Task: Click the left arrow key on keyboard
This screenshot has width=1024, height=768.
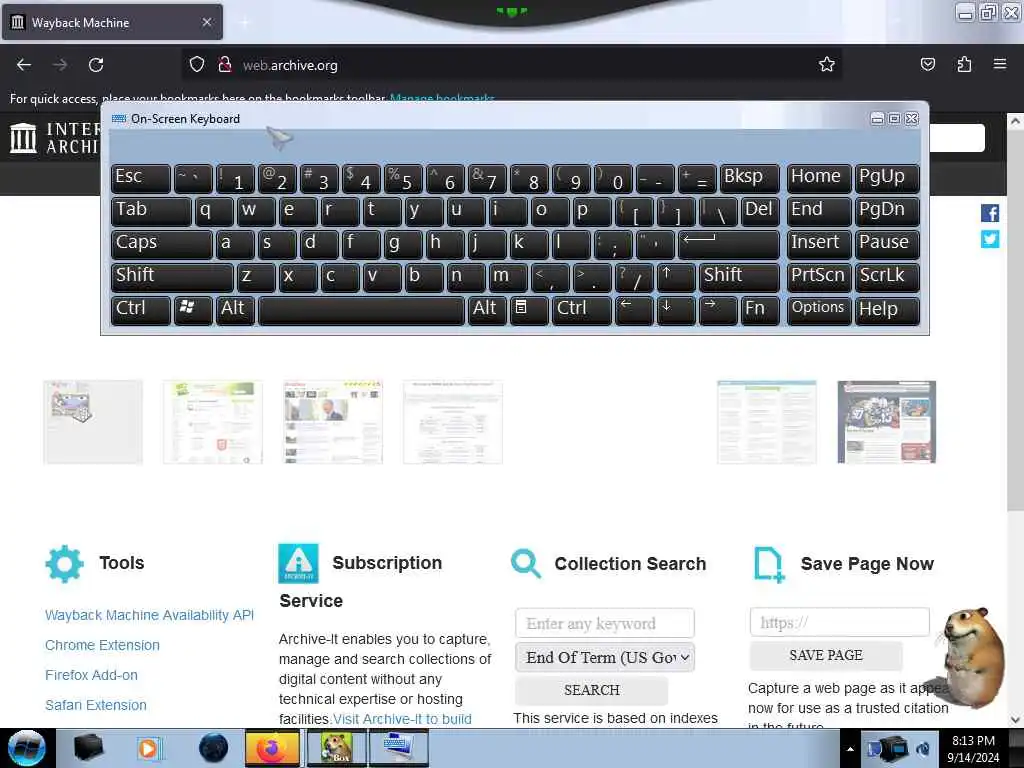Action: 633,310
